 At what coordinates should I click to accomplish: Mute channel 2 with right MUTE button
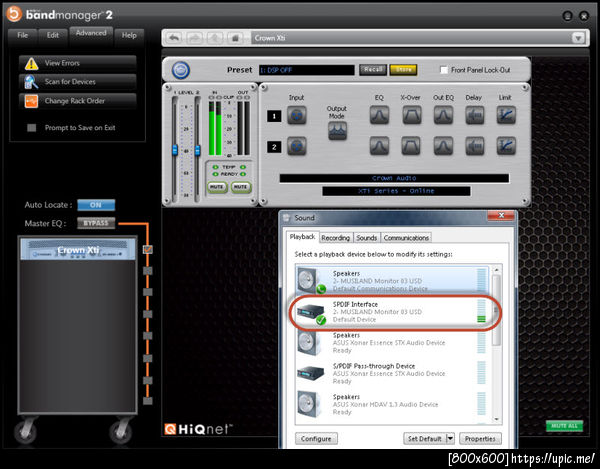[241, 187]
